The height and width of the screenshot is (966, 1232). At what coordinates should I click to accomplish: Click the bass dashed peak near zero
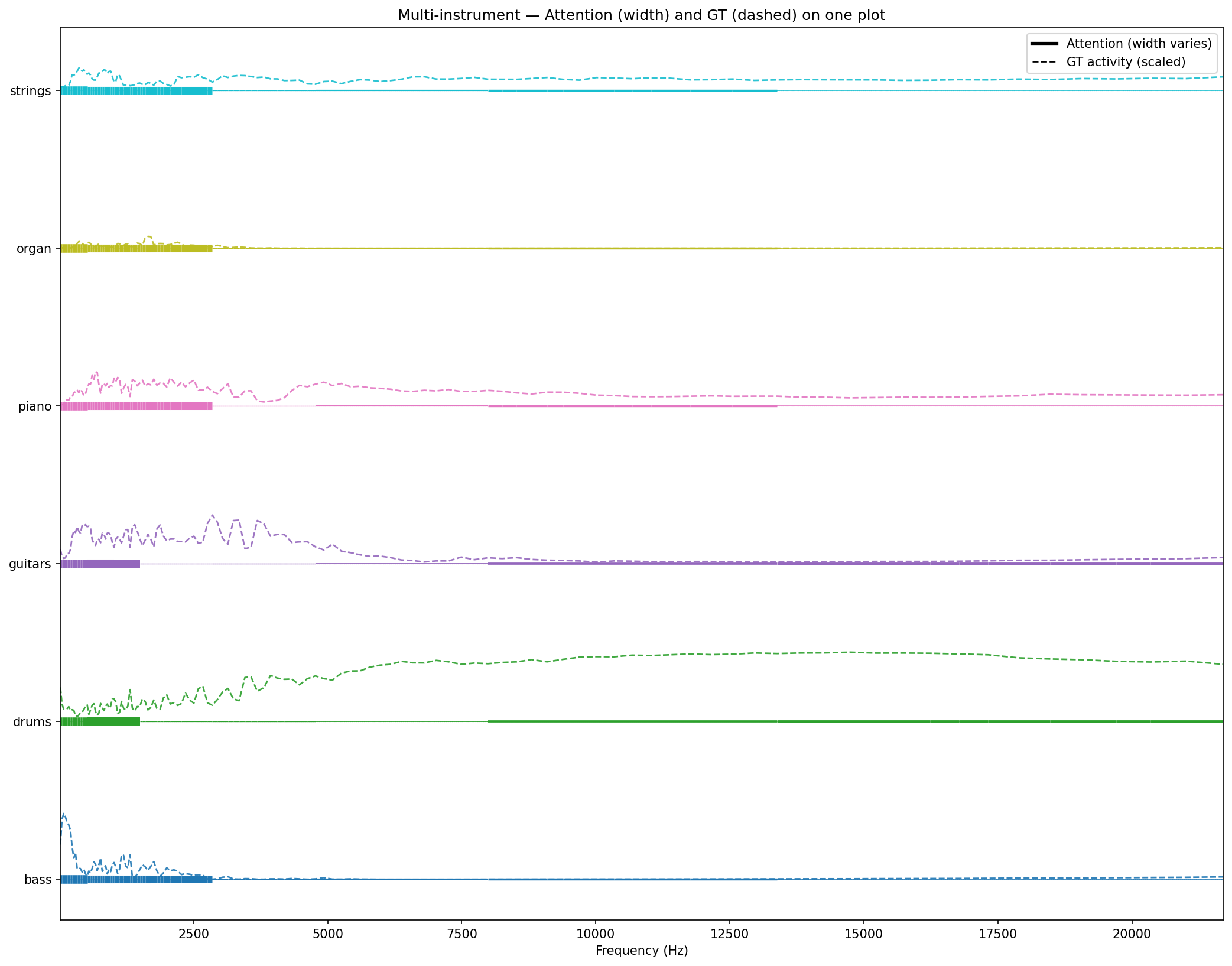tap(64, 815)
